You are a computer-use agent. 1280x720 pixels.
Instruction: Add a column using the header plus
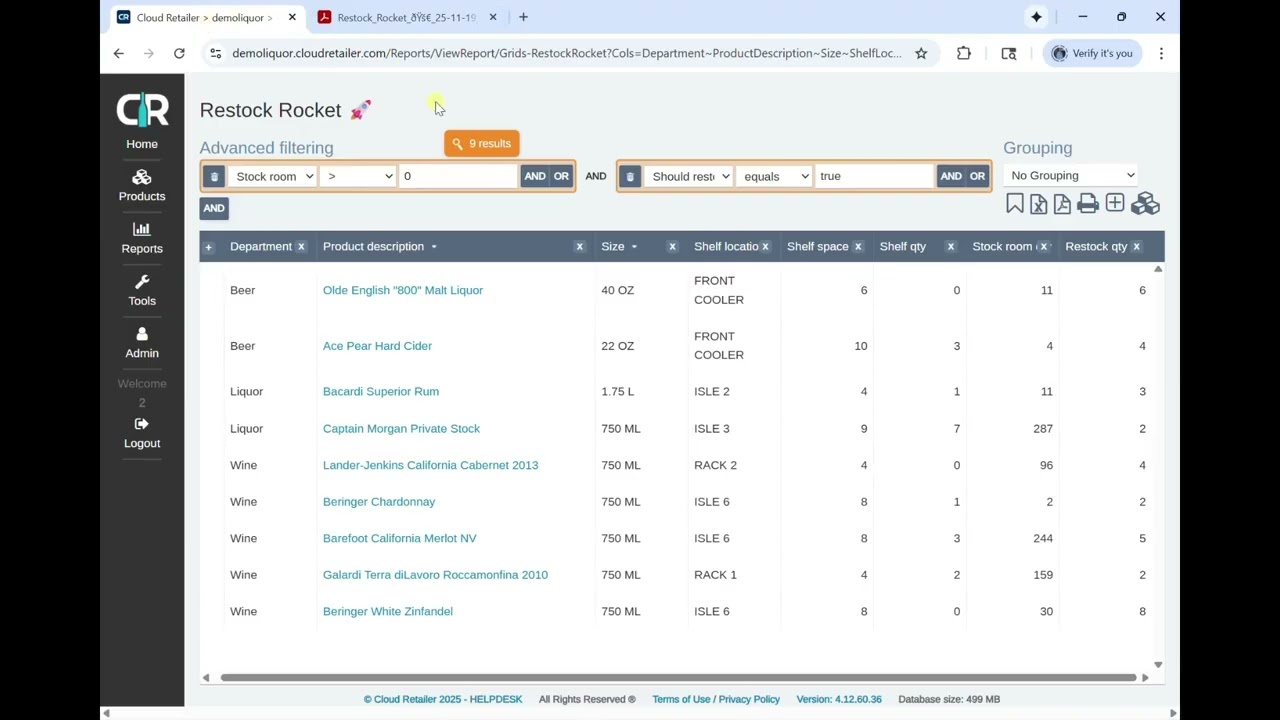tap(209, 247)
